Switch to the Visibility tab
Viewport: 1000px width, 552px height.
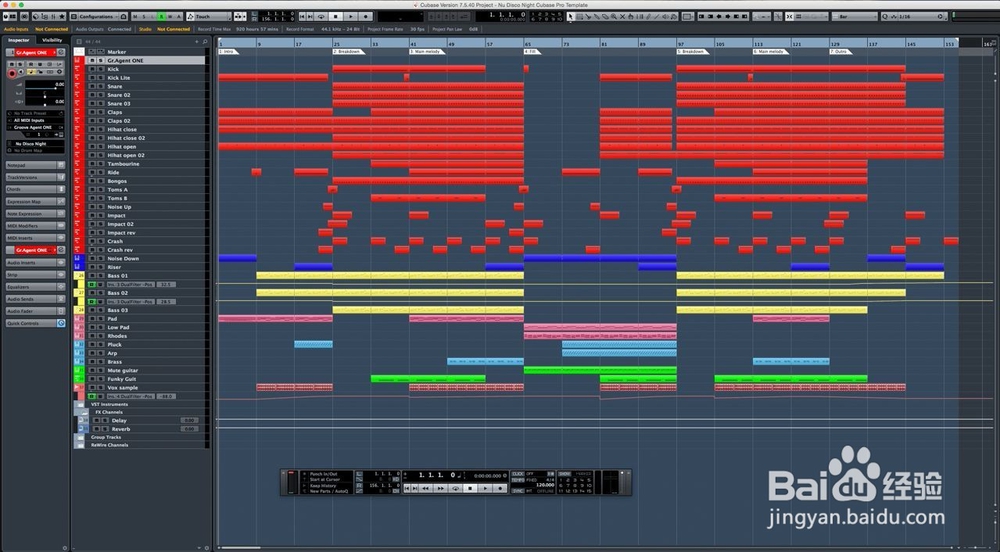pyautogui.click(x=52, y=40)
